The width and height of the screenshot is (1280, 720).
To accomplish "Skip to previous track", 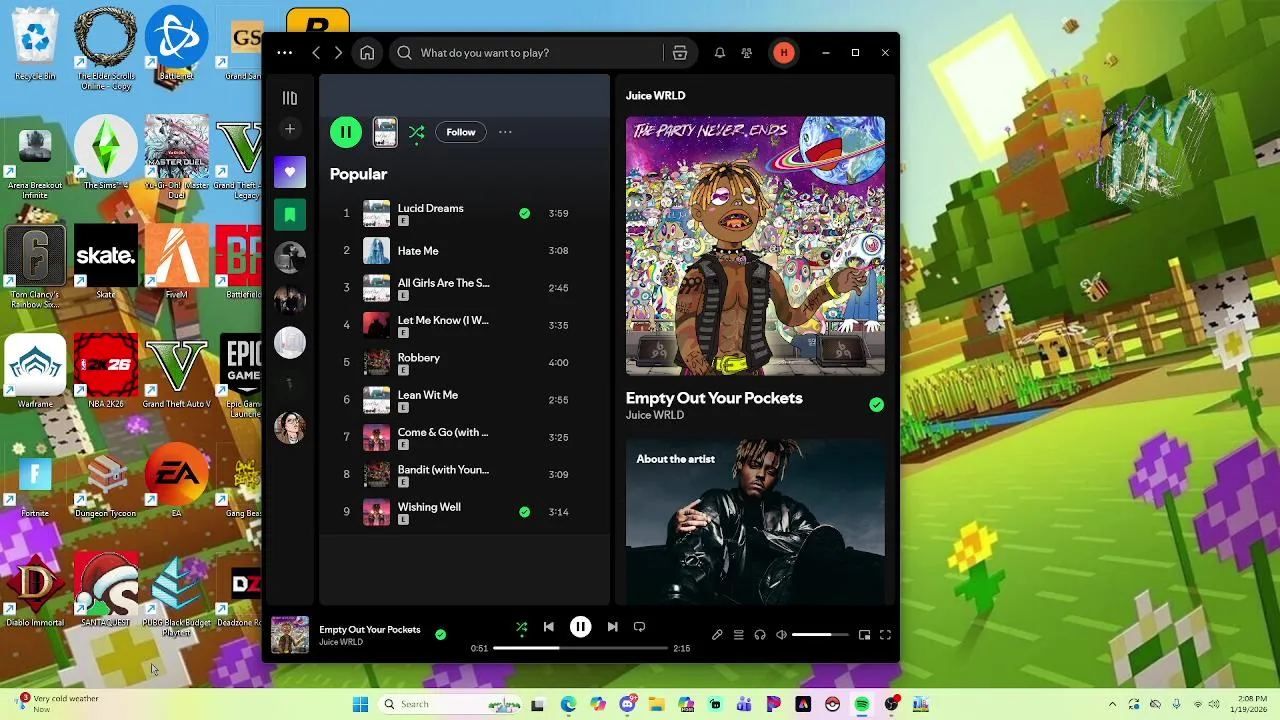I will tap(548, 627).
